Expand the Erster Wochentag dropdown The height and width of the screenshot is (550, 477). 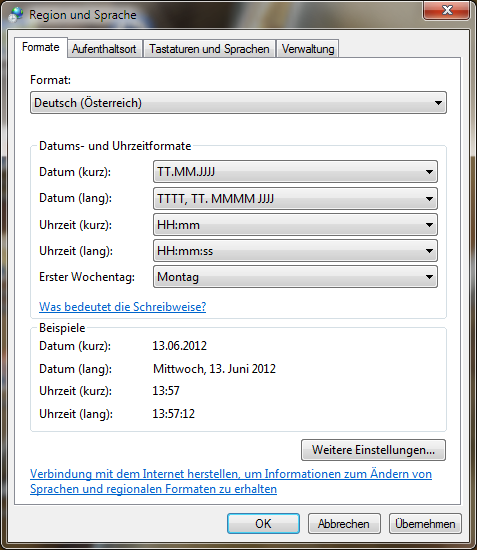tap(295, 277)
